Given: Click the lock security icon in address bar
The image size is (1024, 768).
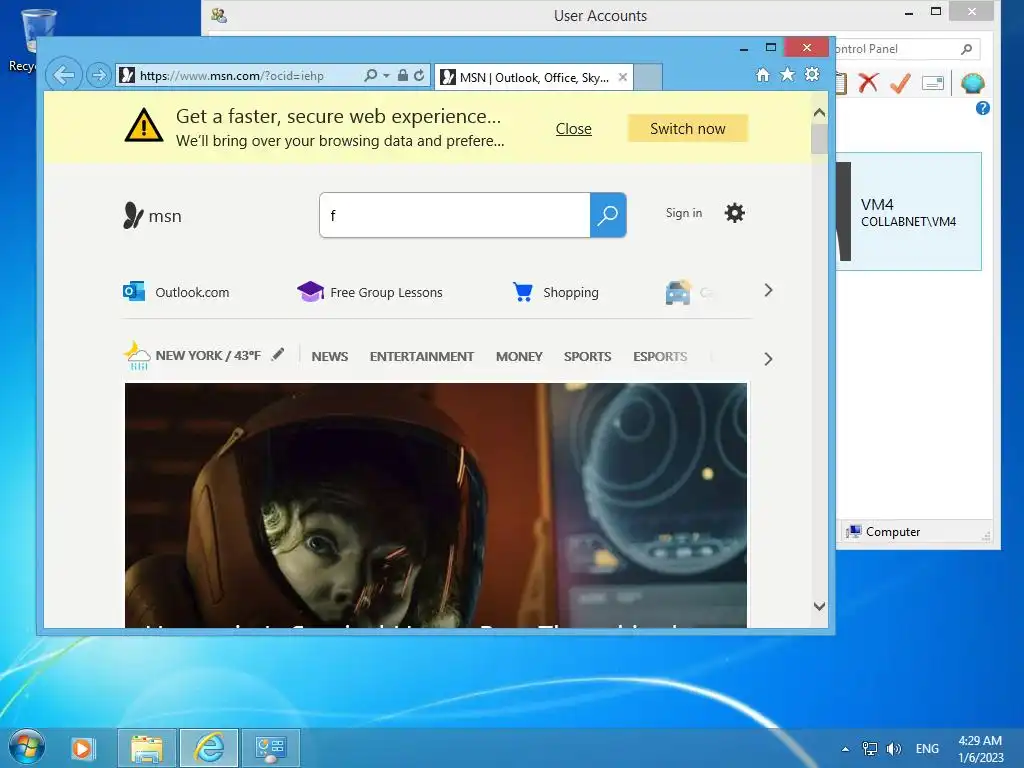Looking at the screenshot, I should 403,76.
